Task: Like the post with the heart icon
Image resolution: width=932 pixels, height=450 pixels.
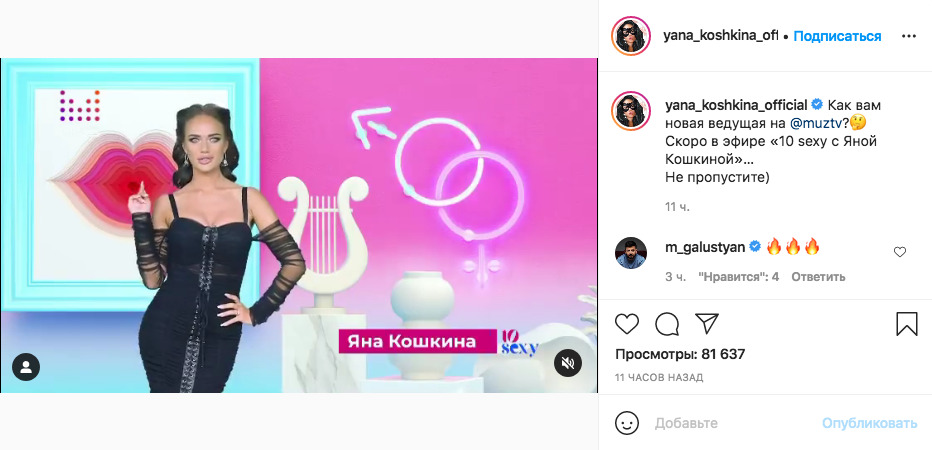Action: click(626, 323)
